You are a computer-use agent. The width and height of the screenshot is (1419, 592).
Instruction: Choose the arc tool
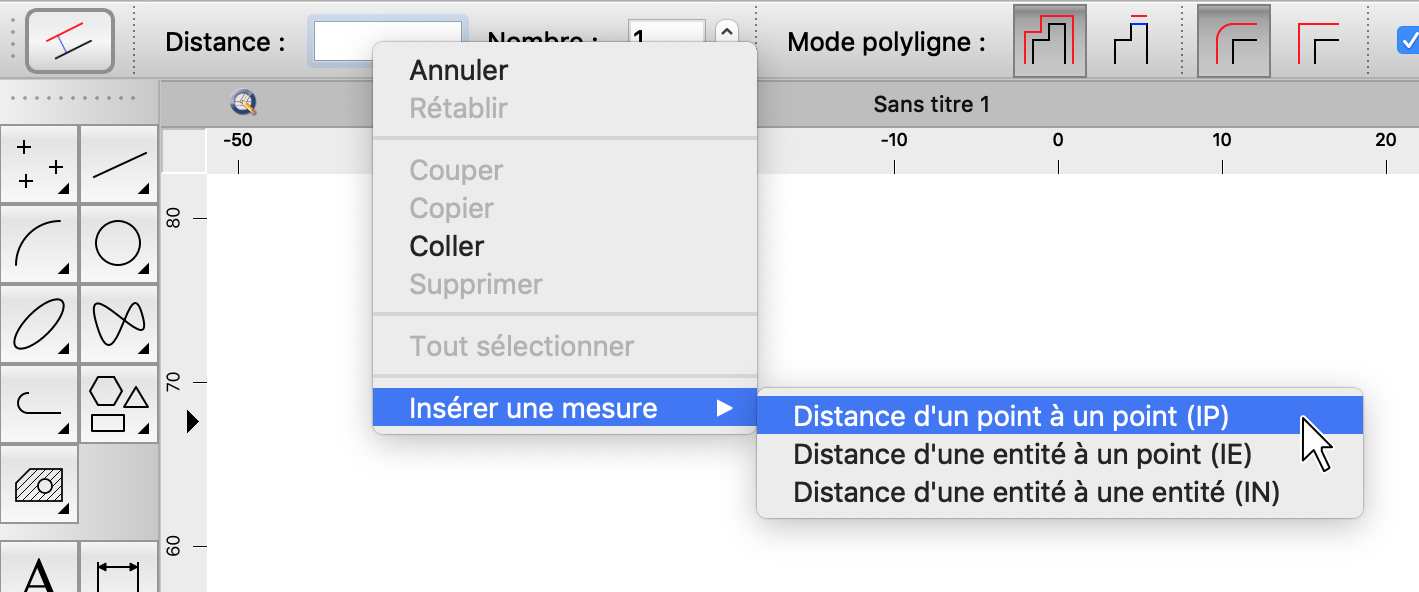(40, 244)
